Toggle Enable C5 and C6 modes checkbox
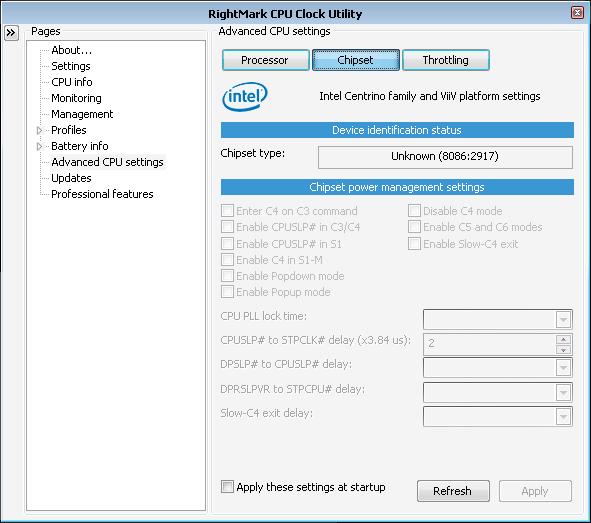This screenshot has width=591, height=523. (414, 227)
